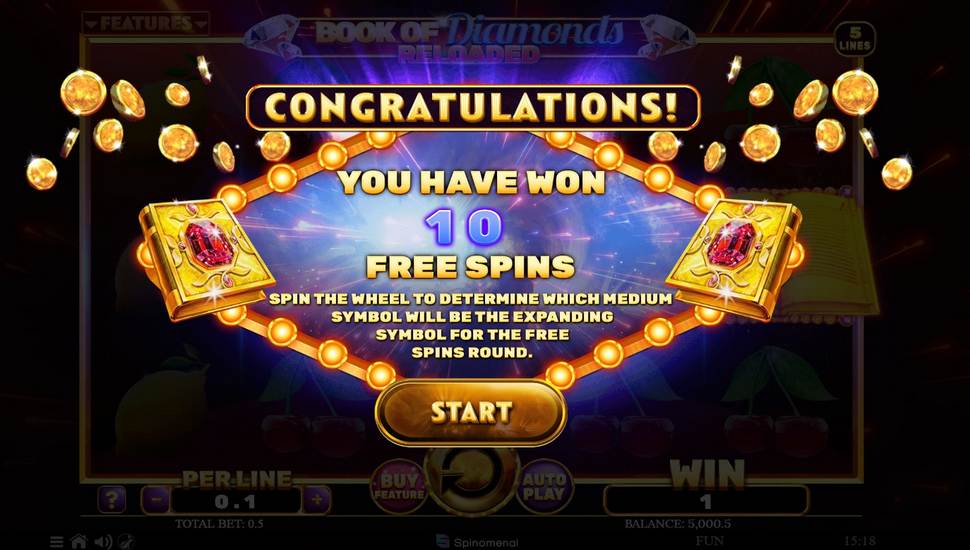Click the START button
Viewport: 970px width, 550px height.
[471, 413]
